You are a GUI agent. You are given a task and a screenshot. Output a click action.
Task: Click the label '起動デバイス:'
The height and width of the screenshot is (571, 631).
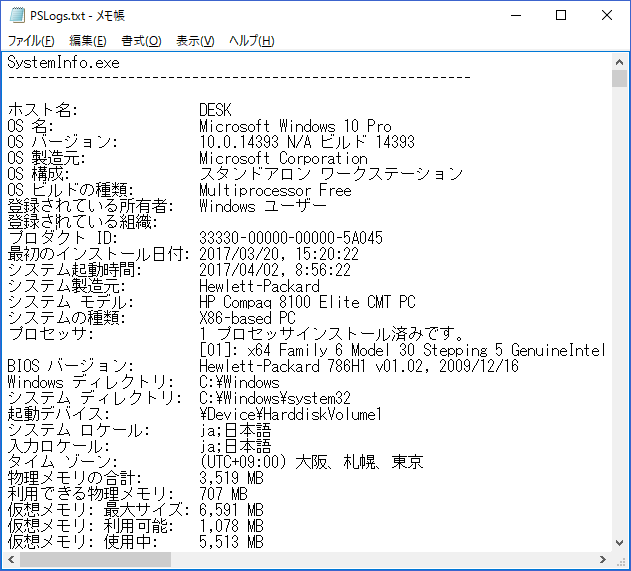[58, 414]
